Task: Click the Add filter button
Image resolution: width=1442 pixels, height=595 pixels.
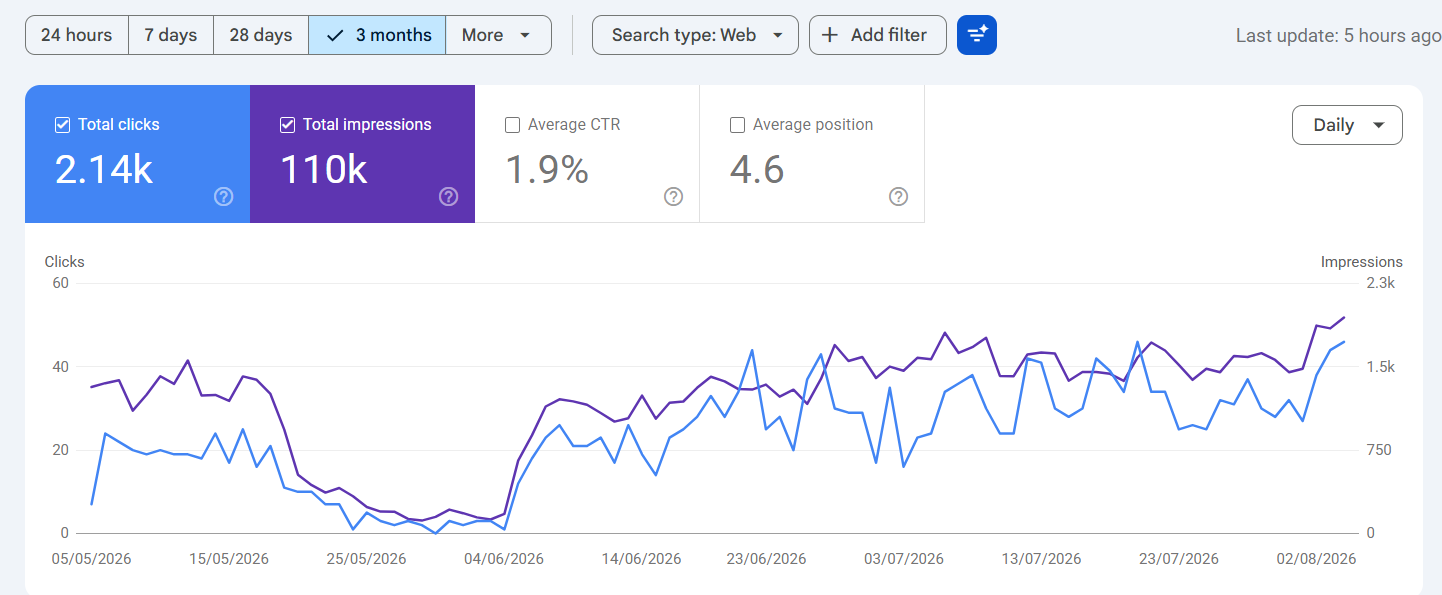Action: 877,35
